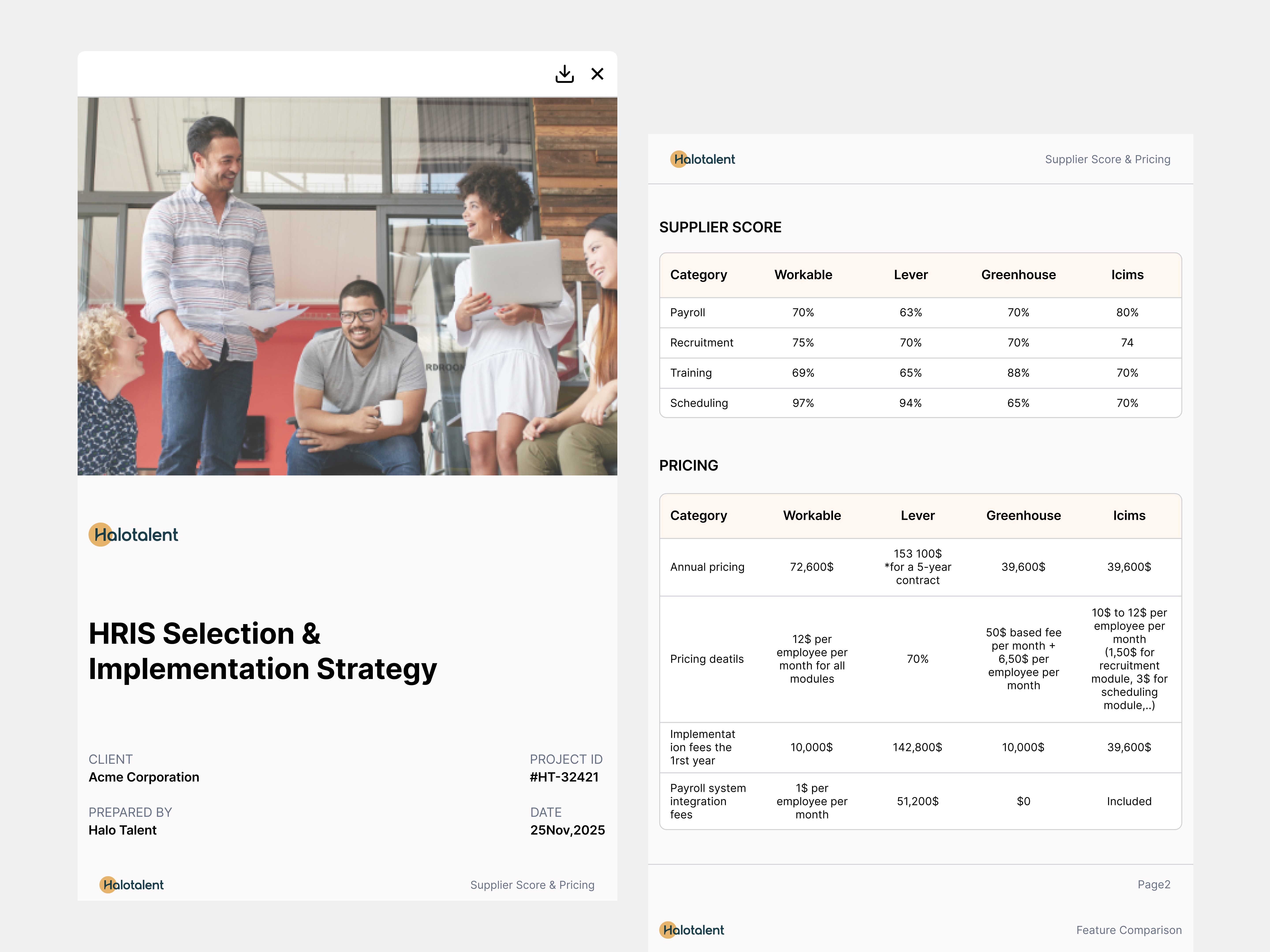The image size is (1270, 952).
Task: Click the SUPPLIER SCORE section heading
Action: point(720,227)
